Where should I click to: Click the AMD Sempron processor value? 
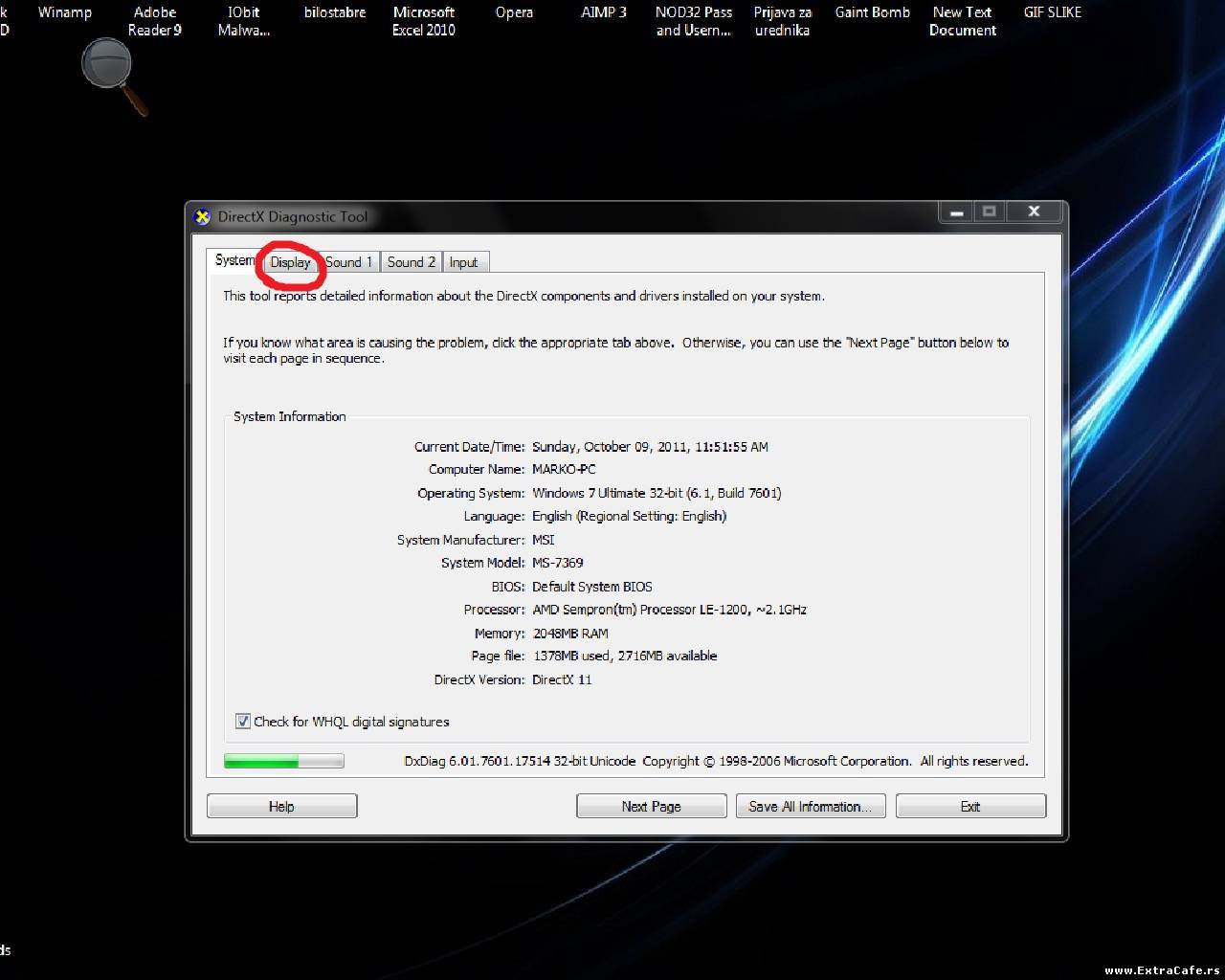tap(669, 610)
